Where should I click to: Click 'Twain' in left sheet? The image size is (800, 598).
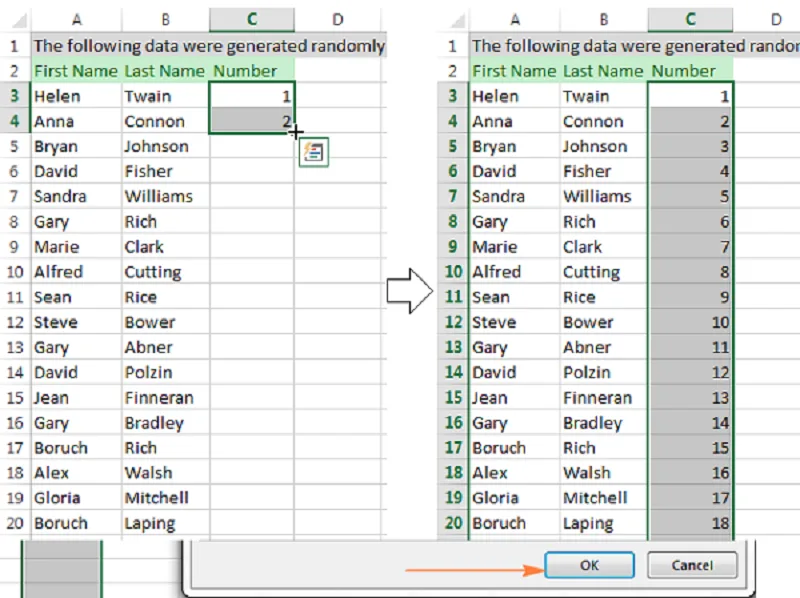pyautogui.click(x=148, y=96)
